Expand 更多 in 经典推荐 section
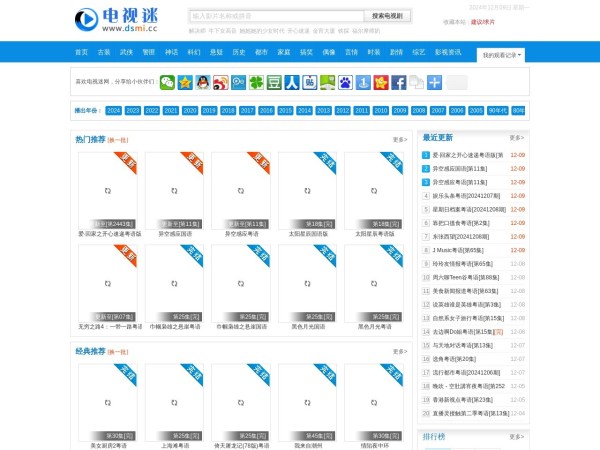 pos(400,352)
